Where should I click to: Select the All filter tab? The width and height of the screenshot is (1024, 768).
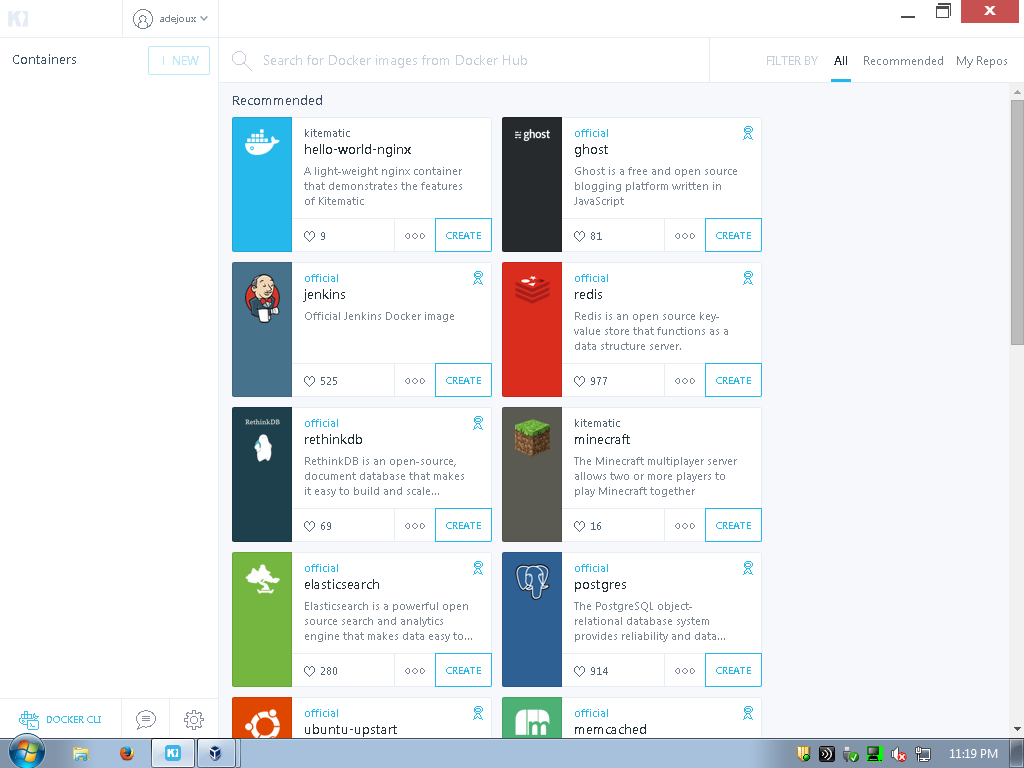pos(840,61)
